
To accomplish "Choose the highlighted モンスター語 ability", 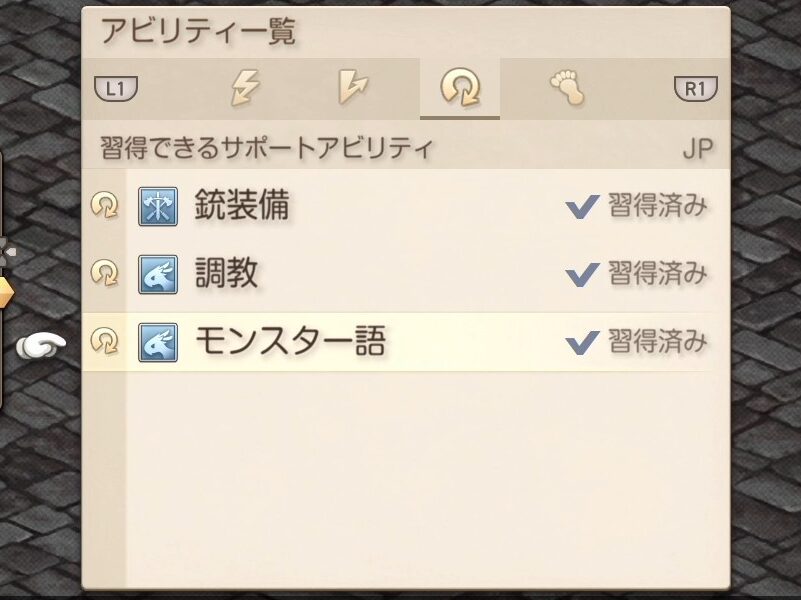I will 290,342.
